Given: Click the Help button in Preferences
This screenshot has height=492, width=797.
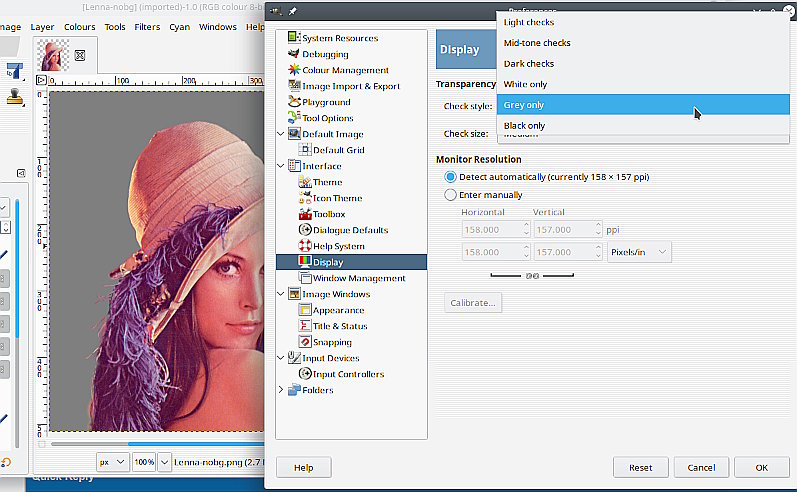Looking at the screenshot, I should pos(303,468).
